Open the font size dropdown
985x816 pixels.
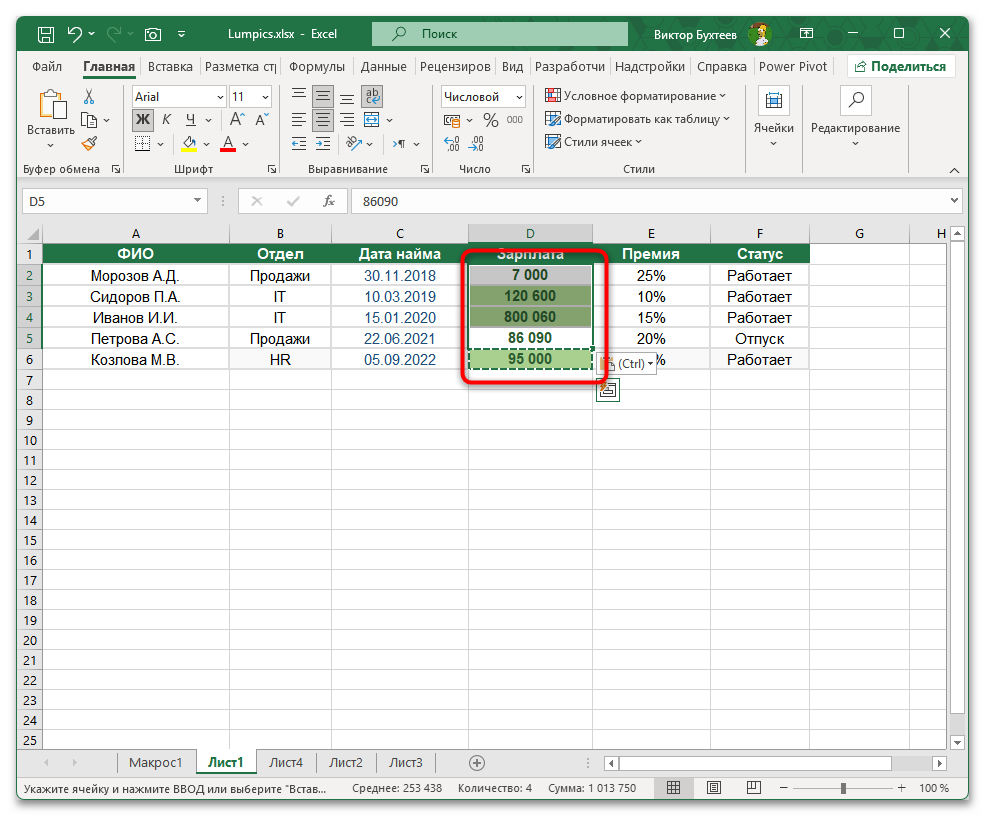(265, 97)
